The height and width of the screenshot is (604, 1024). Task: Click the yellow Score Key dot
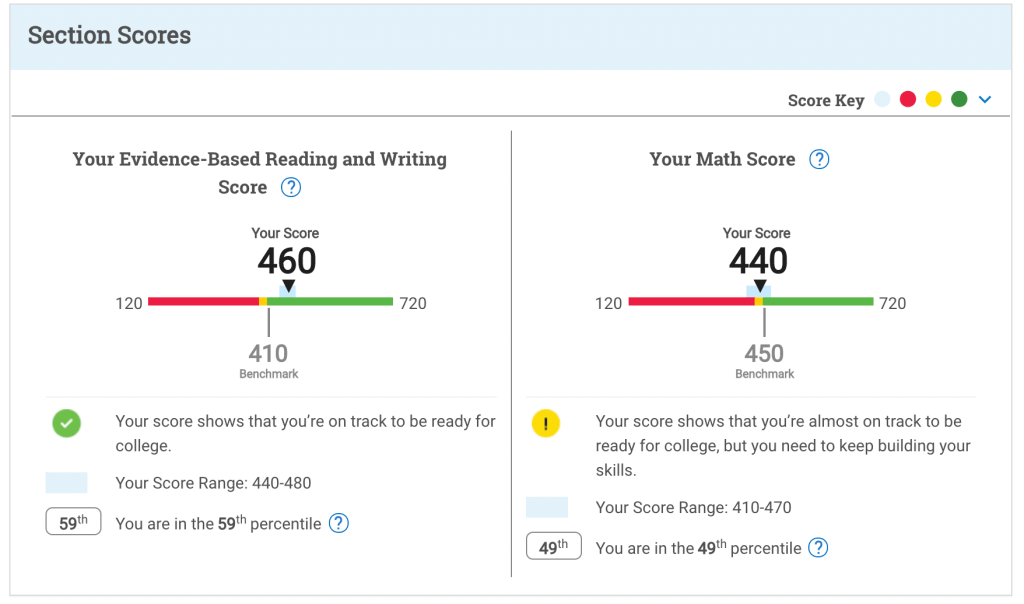point(934,99)
